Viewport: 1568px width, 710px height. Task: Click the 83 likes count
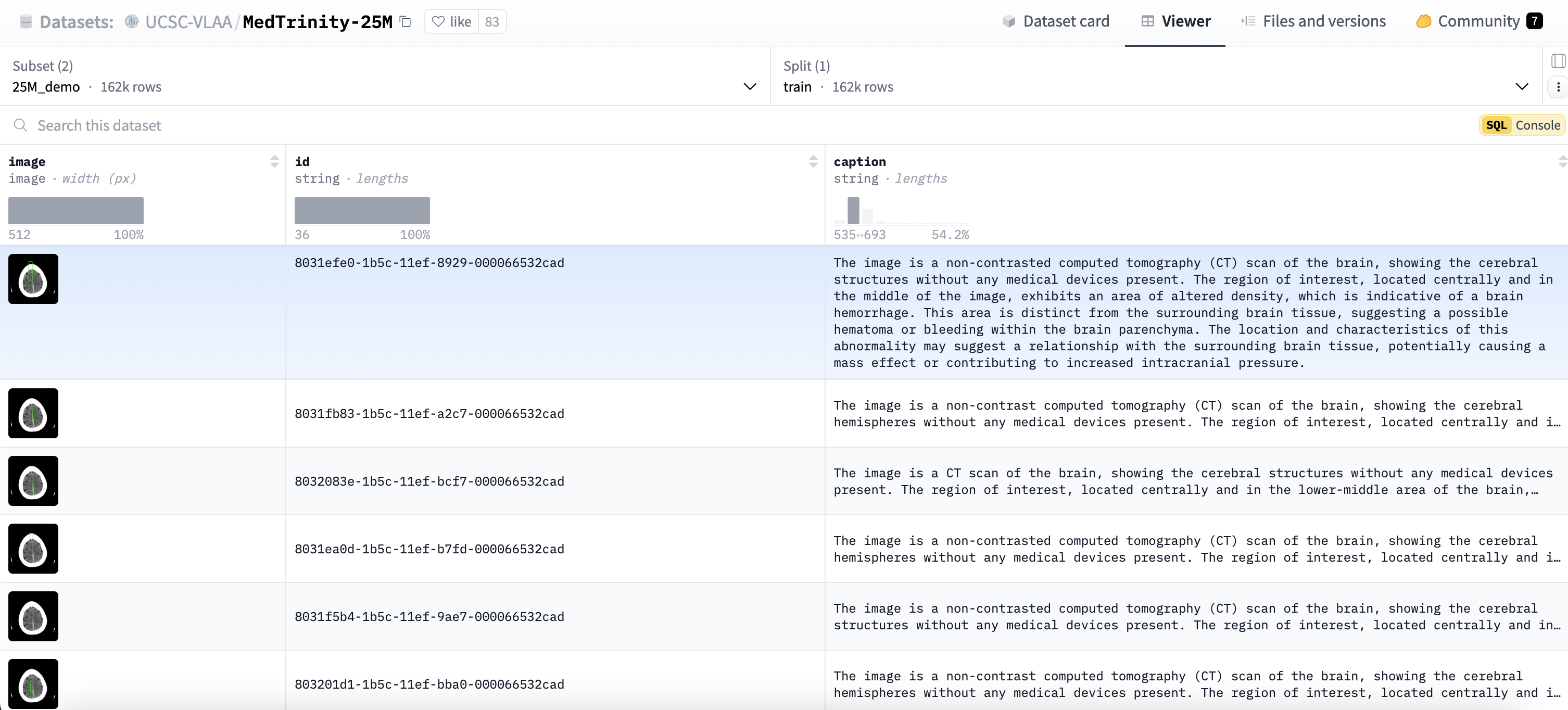(x=492, y=22)
